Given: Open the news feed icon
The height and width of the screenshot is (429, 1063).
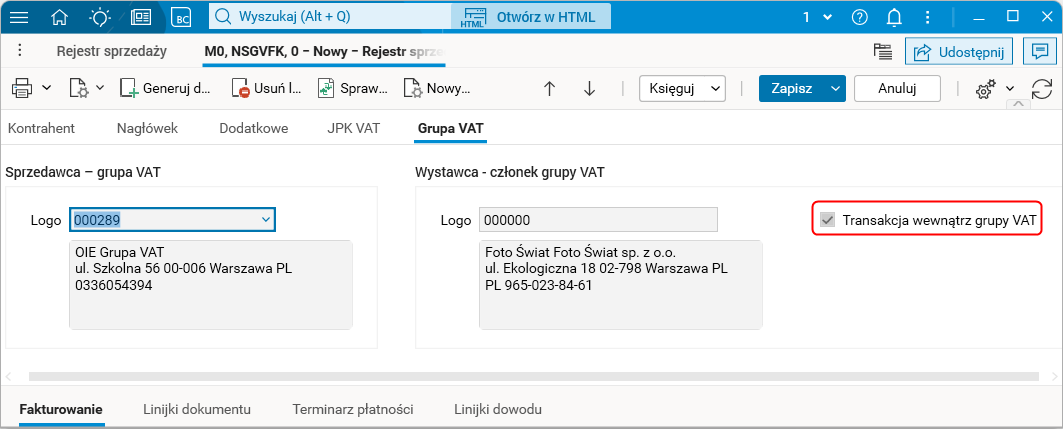Looking at the screenshot, I should [x=141, y=17].
